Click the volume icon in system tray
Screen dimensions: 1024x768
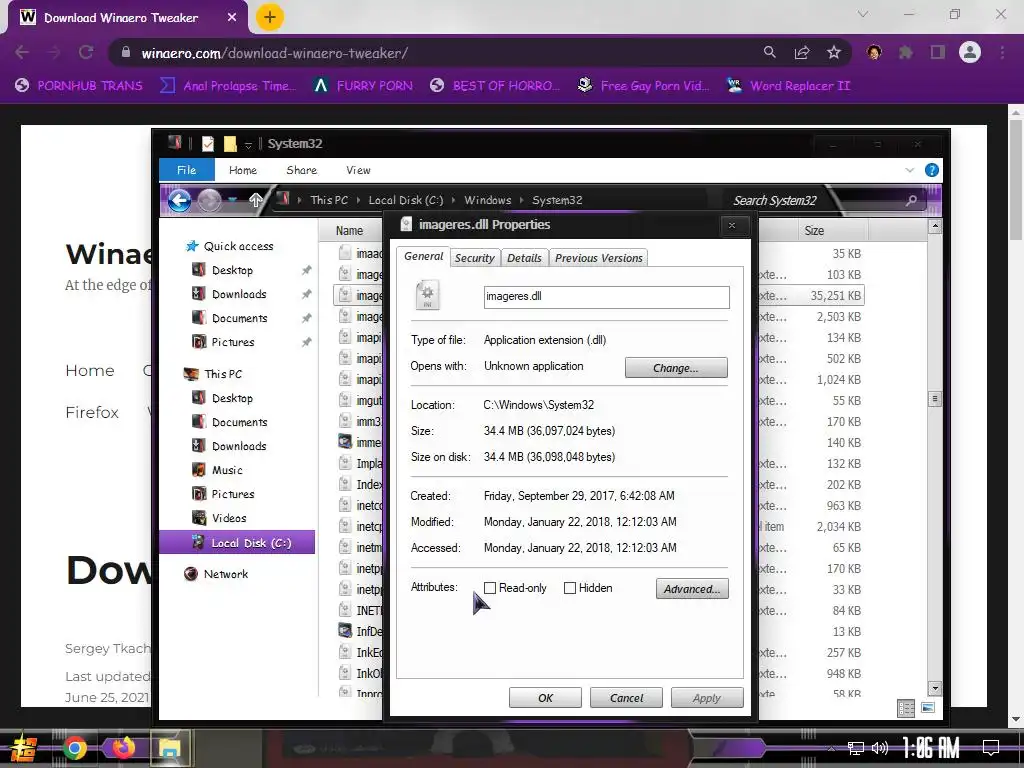pos(880,748)
